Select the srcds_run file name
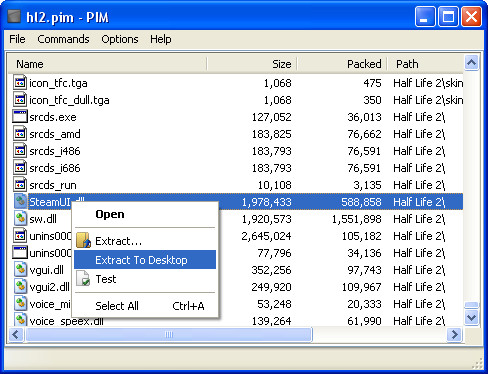Viewport: 488px width, 374px height. (53, 185)
